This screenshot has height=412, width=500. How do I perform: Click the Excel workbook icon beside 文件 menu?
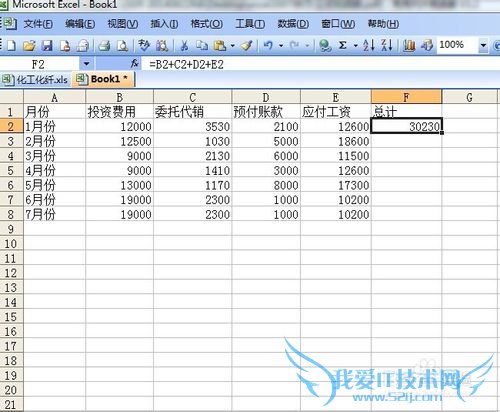coord(9,24)
